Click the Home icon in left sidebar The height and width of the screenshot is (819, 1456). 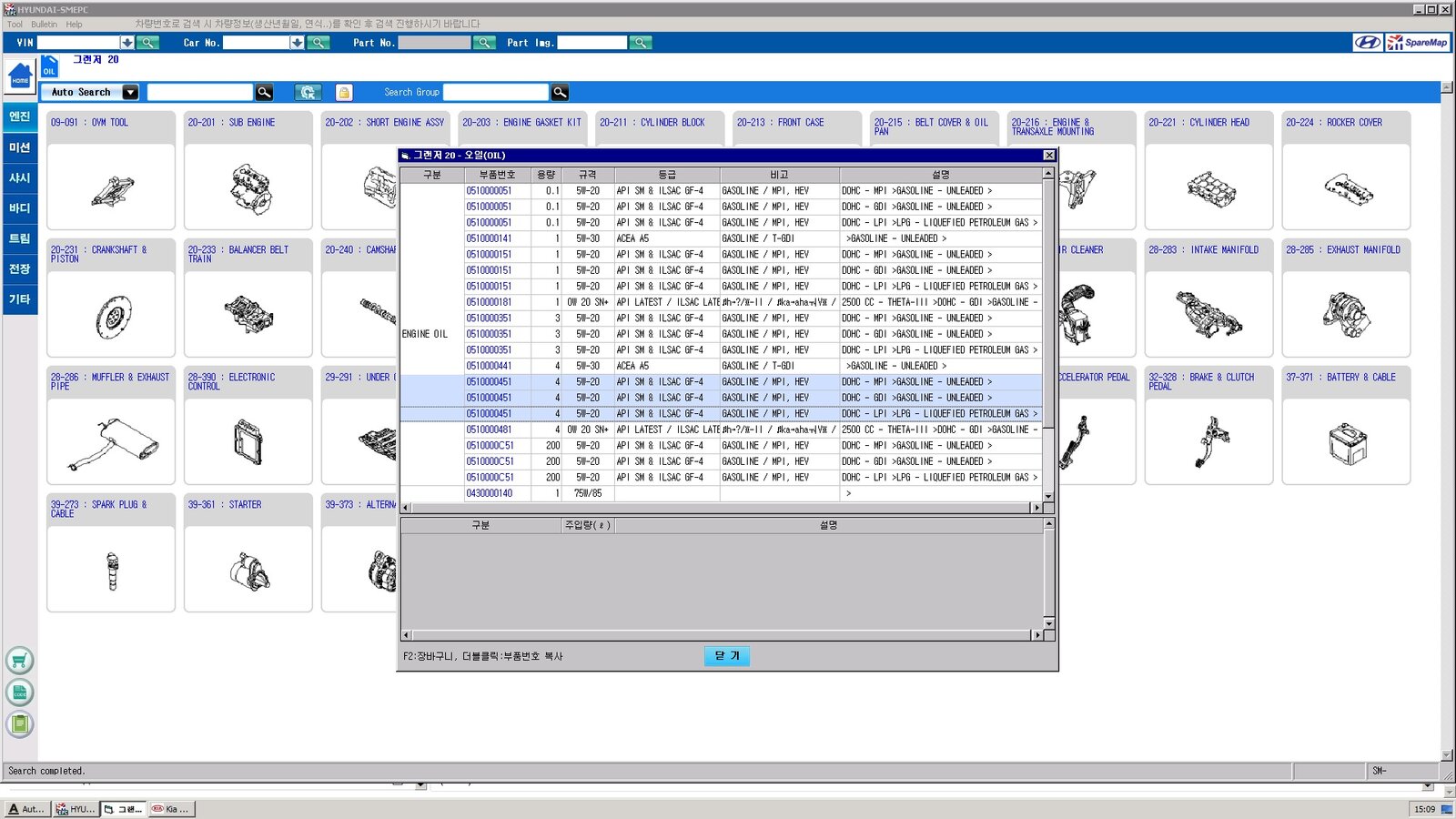coord(20,76)
